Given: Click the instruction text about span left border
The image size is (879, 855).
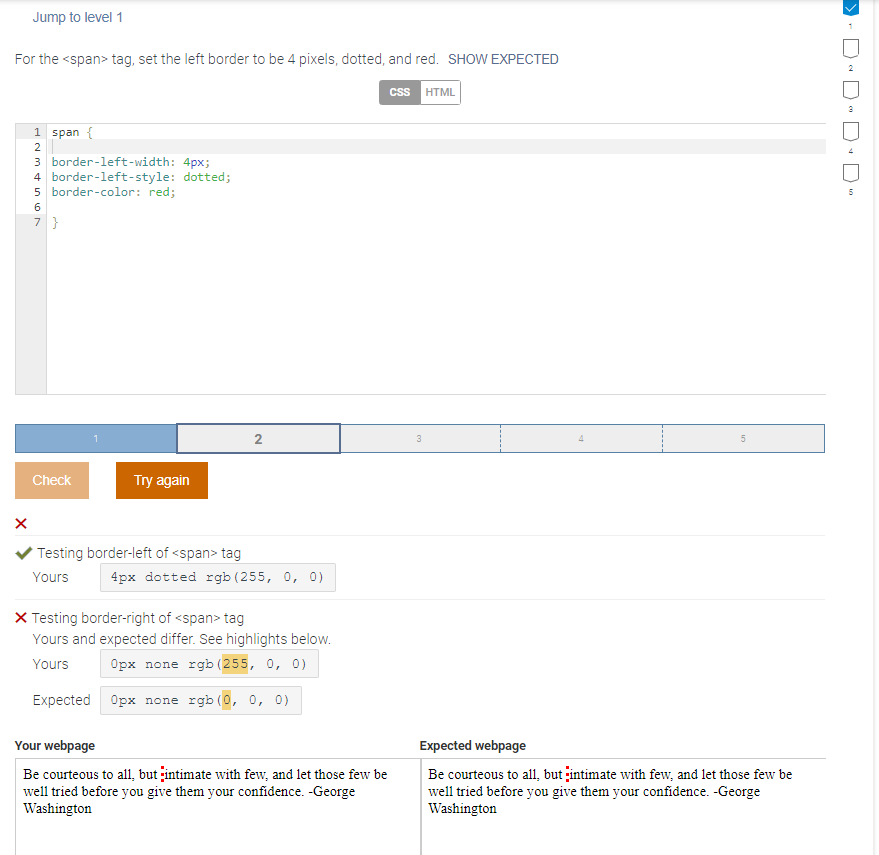Looking at the screenshot, I should coord(226,59).
